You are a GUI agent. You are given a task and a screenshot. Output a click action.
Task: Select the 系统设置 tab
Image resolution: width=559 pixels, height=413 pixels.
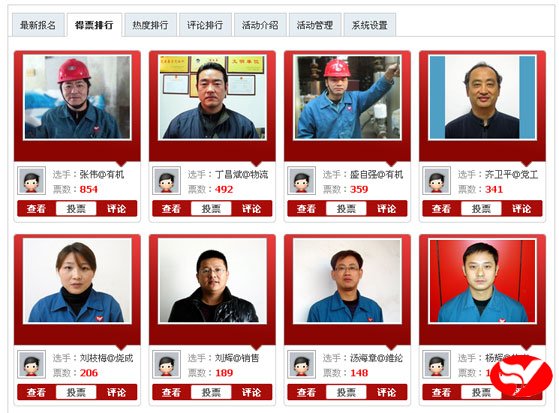(370, 25)
